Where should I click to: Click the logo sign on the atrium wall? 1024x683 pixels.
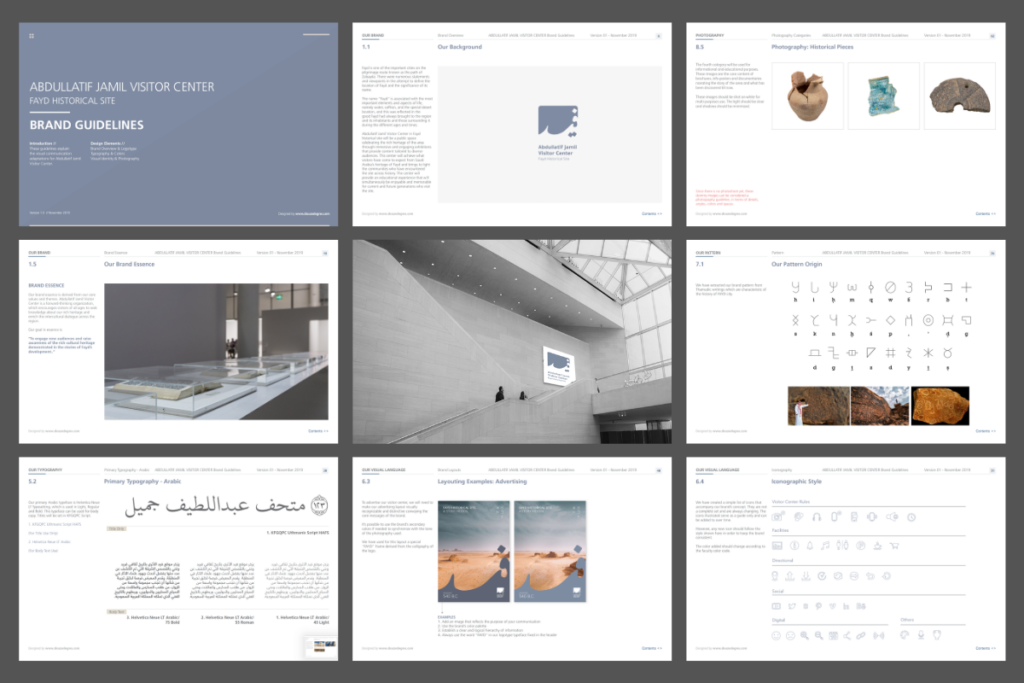pos(561,368)
